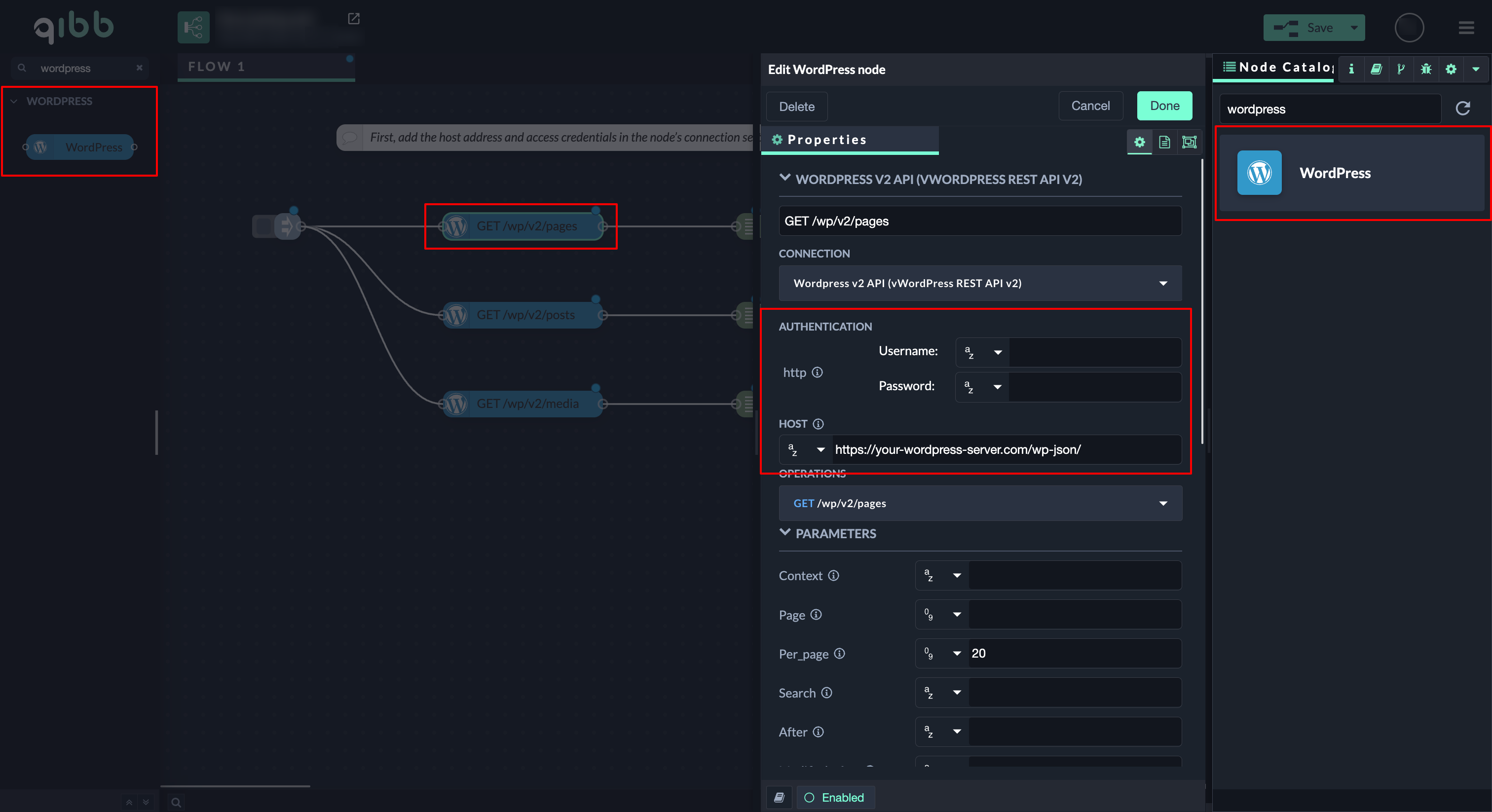Open node appearance settings icon
Image resolution: width=1492 pixels, height=812 pixels.
[1189, 142]
